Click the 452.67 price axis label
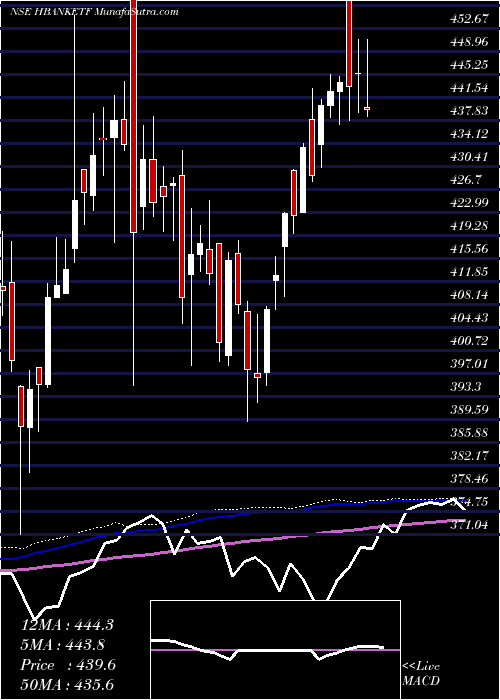Screen dimensions: 500x700 coord(468,18)
